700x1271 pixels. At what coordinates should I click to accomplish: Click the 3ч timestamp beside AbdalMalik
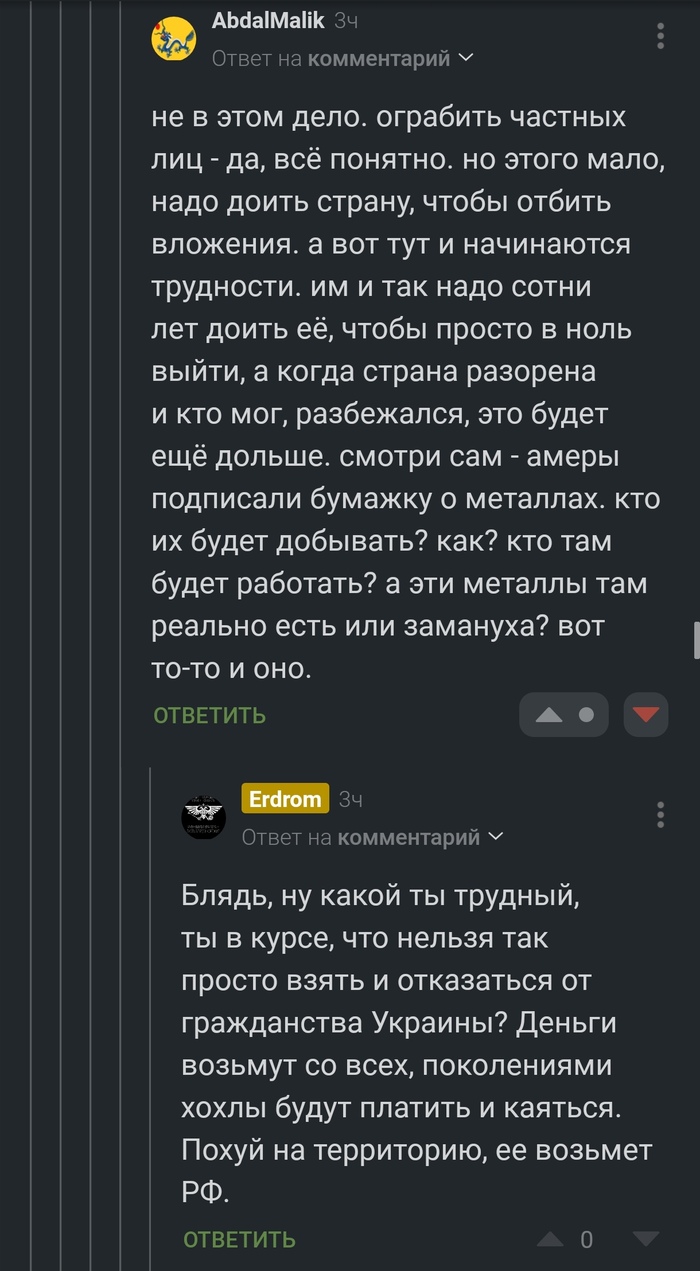click(345, 20)
